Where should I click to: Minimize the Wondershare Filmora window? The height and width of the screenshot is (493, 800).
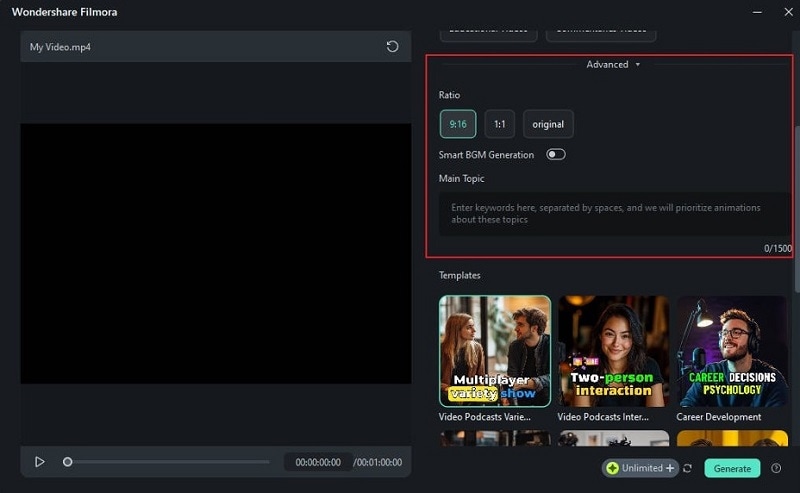tap(757, 12)
